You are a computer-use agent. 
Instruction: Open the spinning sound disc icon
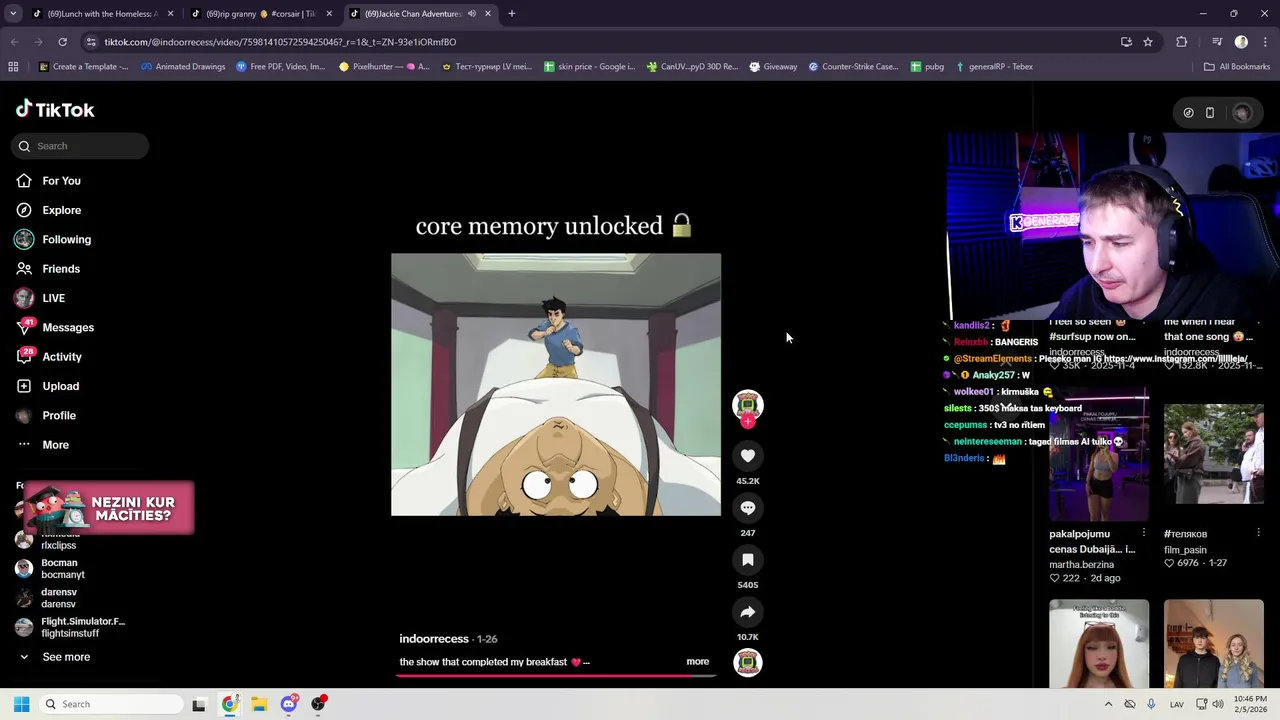coord(747,662)
